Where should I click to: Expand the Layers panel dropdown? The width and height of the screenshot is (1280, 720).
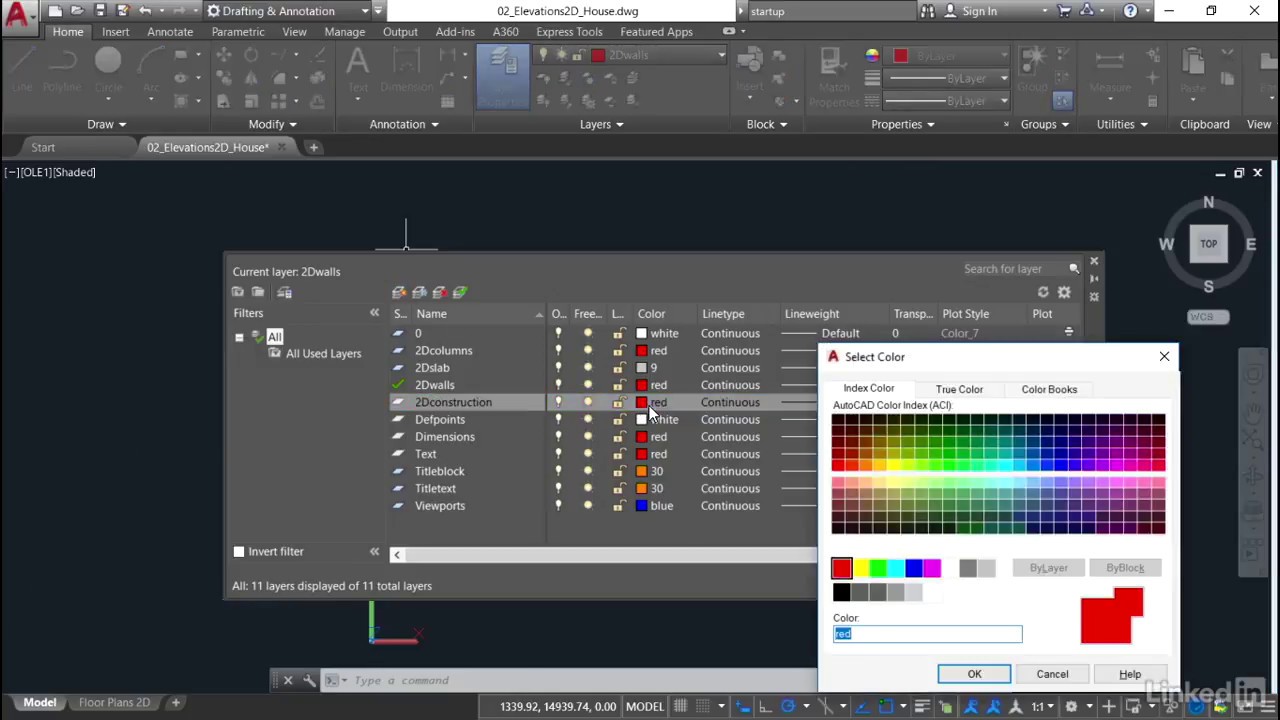(x=602, y=124)
